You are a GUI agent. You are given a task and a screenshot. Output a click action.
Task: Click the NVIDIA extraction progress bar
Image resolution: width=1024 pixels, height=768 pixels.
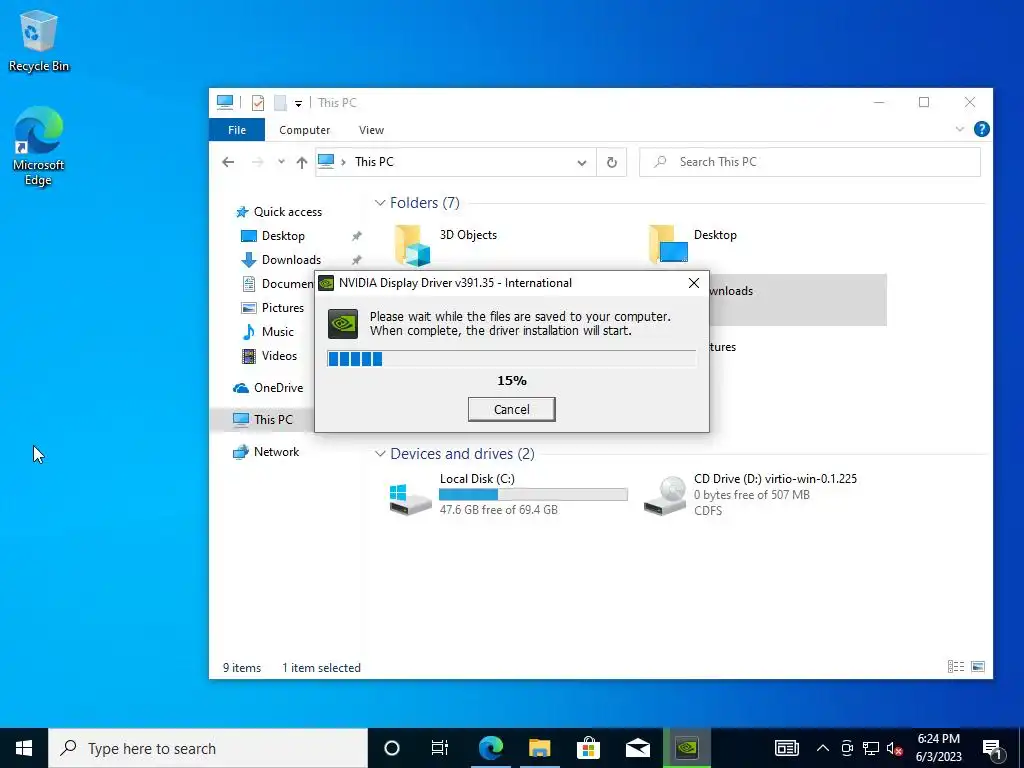pyautogui.click(x=511, y=359)
